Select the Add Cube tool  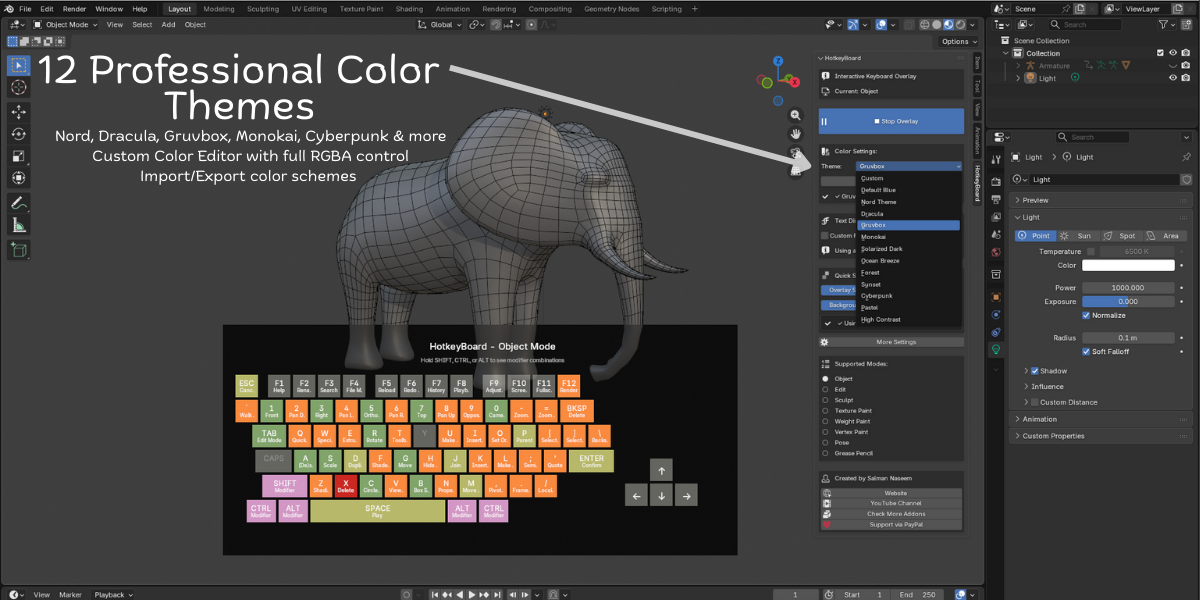(x=18, y=249)
